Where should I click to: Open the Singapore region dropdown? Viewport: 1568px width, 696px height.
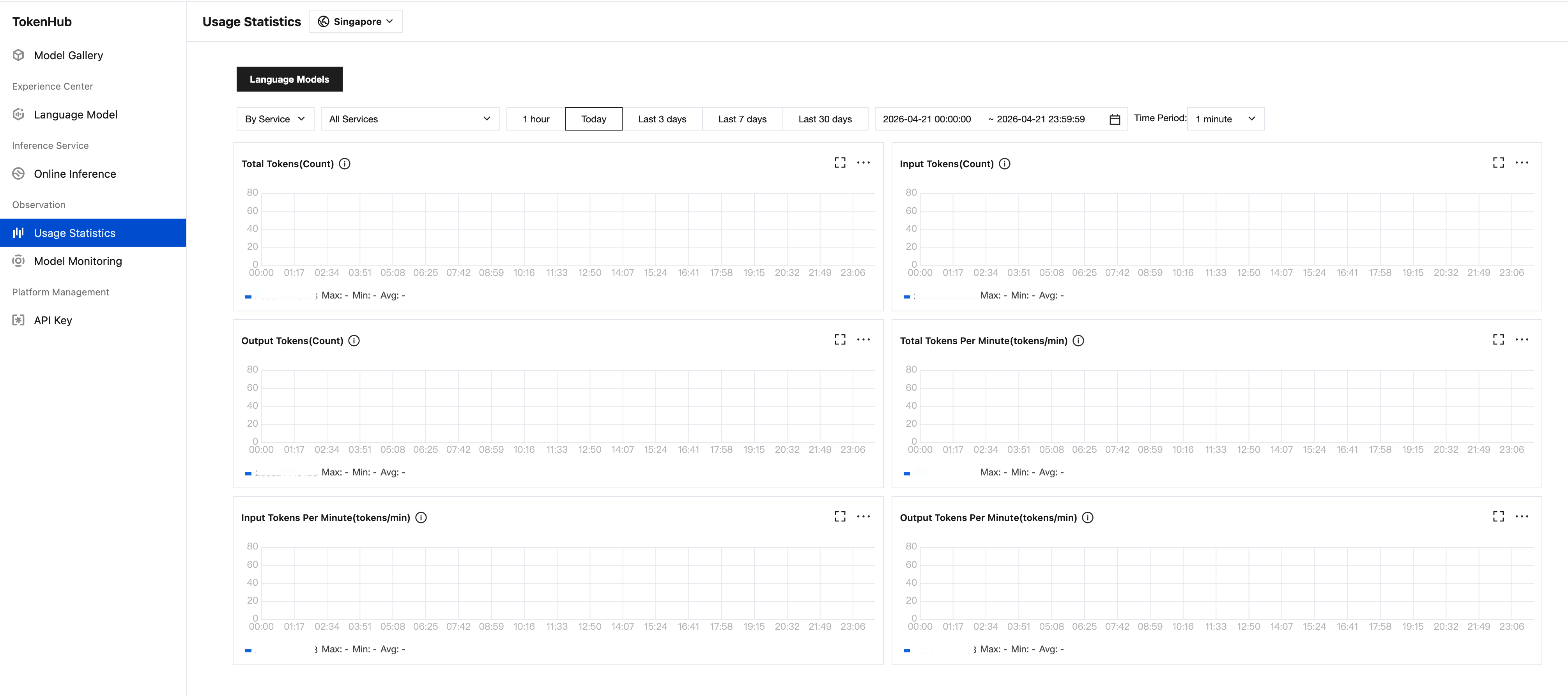coord(356,22)
